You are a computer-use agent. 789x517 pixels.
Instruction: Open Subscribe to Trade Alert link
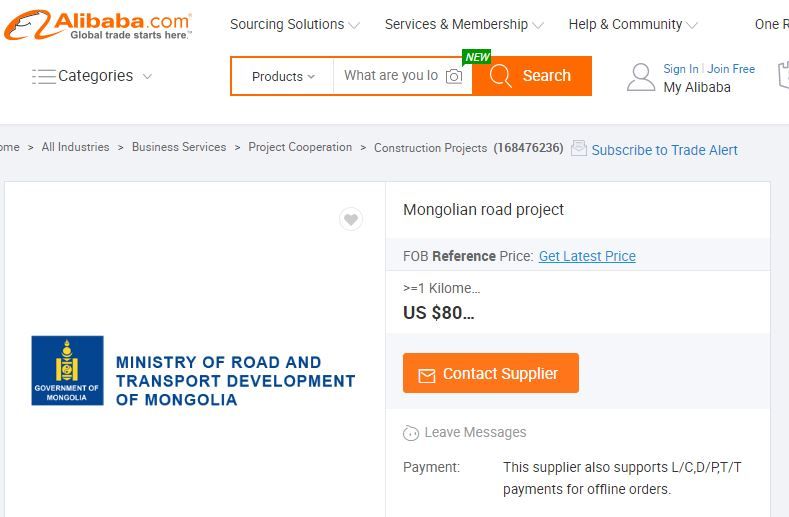(x=664, y=150)
